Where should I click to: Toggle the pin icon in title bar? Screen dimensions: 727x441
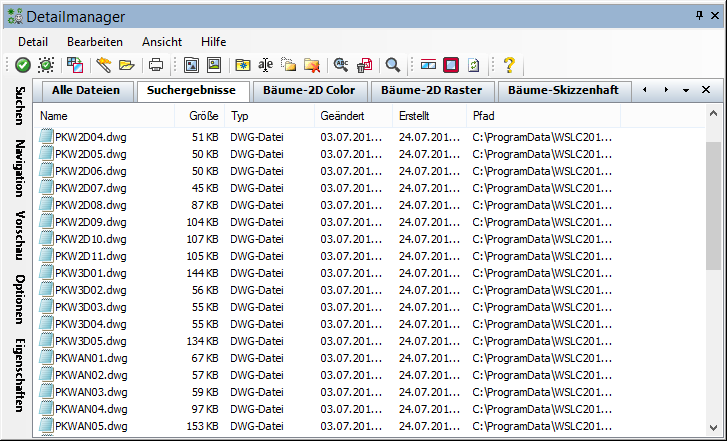(x=699, y=15)
